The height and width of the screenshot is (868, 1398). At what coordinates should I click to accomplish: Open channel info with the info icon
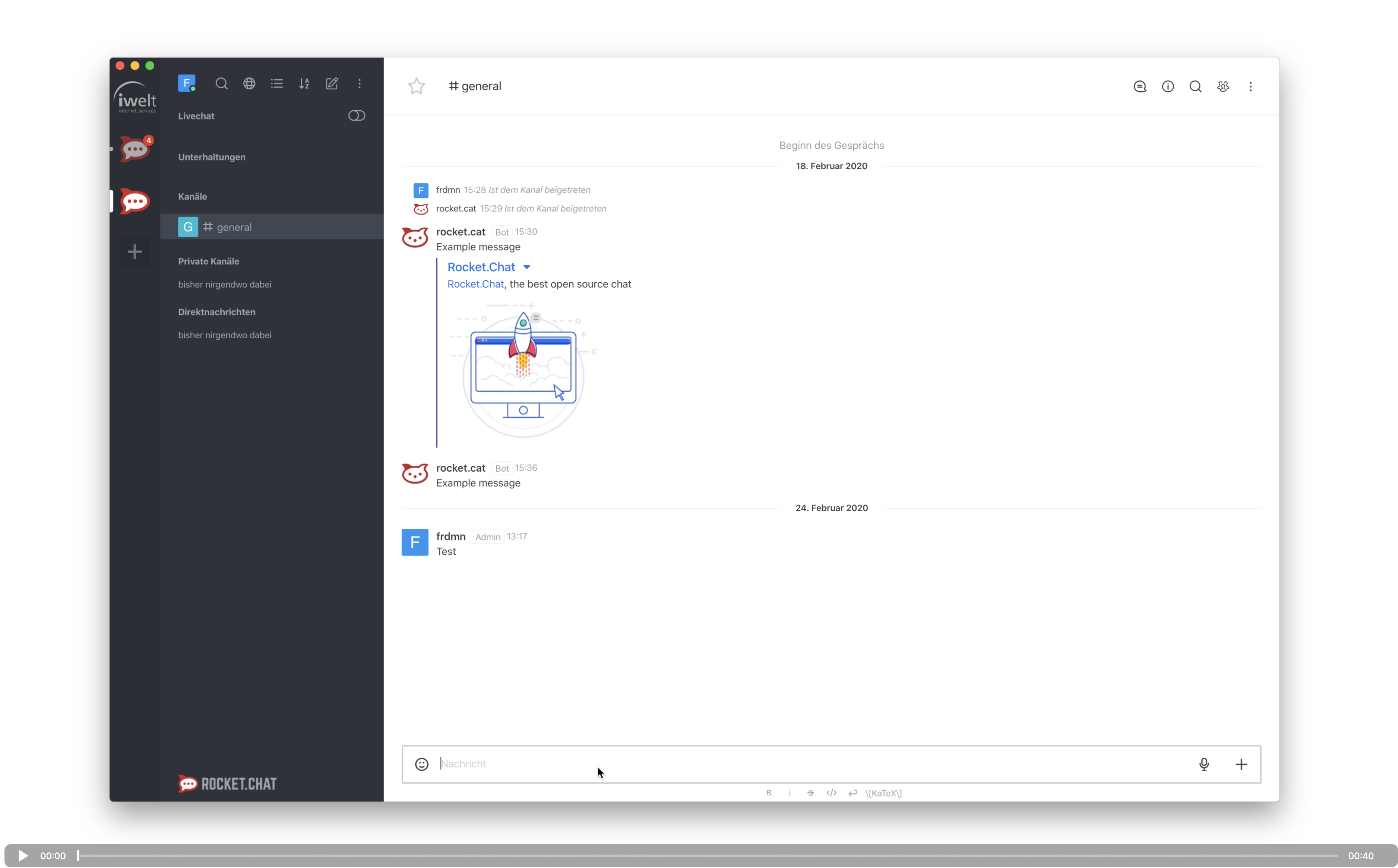click(1168, 86)
